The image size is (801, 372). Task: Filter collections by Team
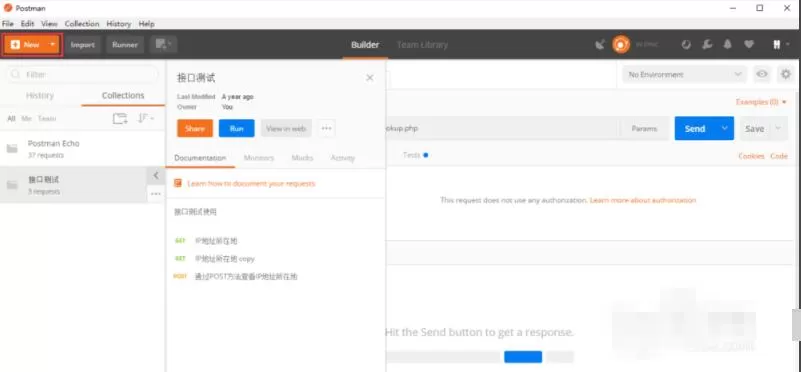click(47, 119)
